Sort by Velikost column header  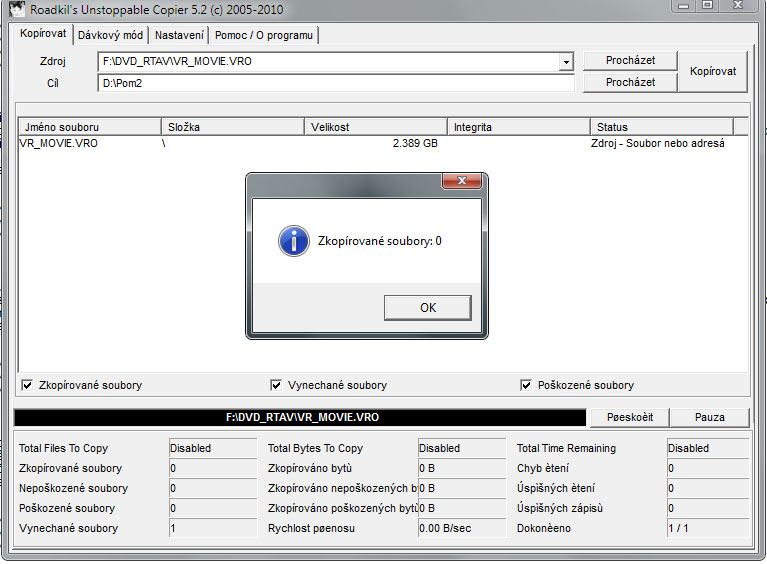pyautogui.click(x=376, y=127)
